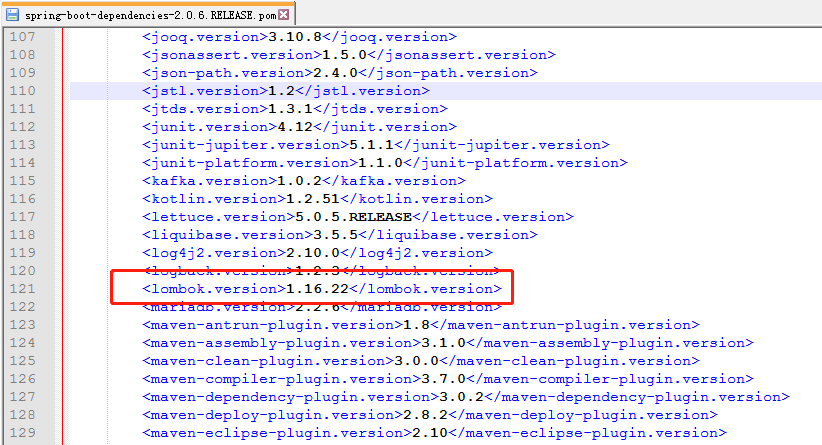This screenshot has height=445, width=822.
Task: Click line number 129 in the gutter
Action: click(x=23, y=433)
